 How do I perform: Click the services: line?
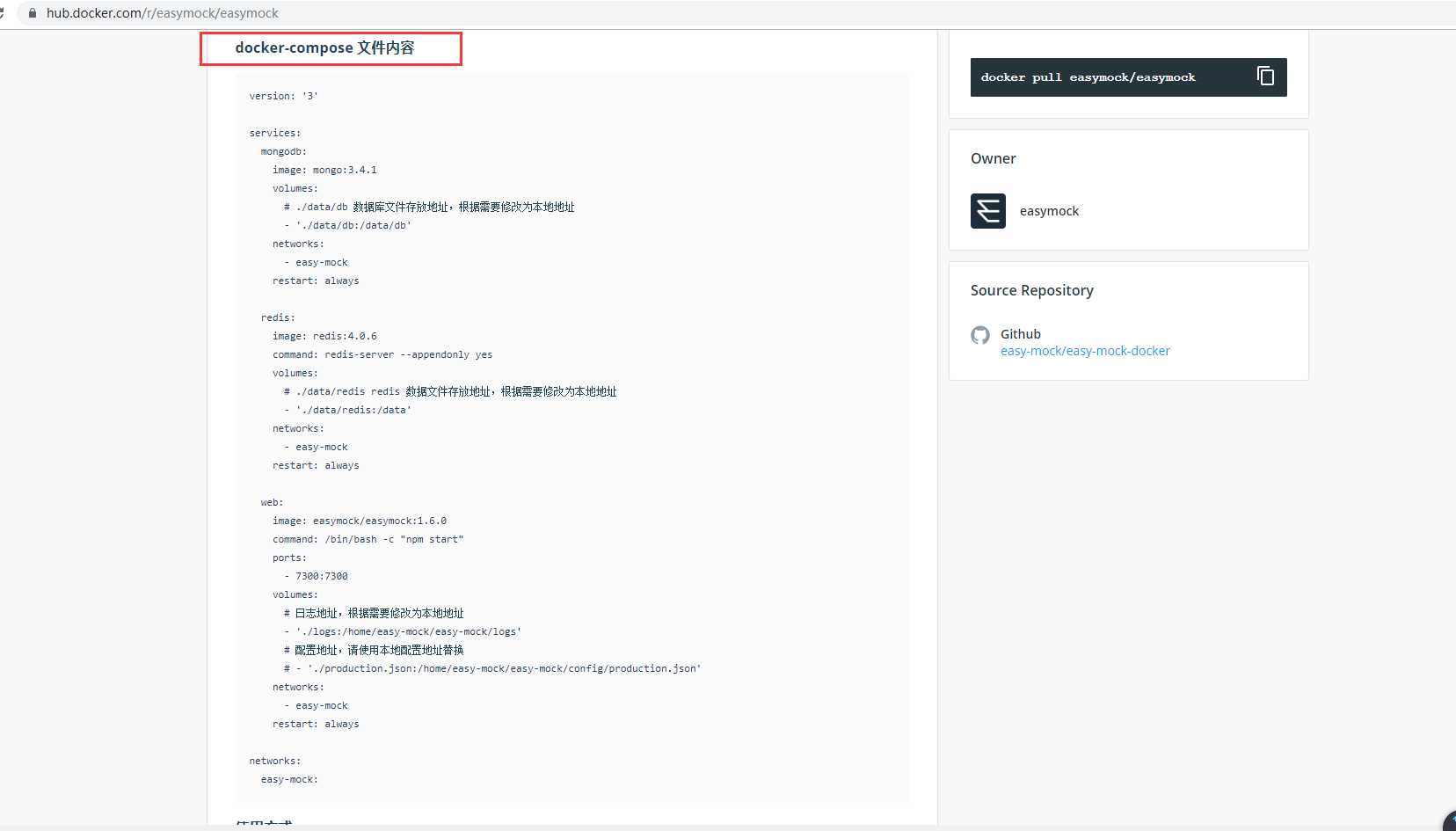[x=274, y=133]
